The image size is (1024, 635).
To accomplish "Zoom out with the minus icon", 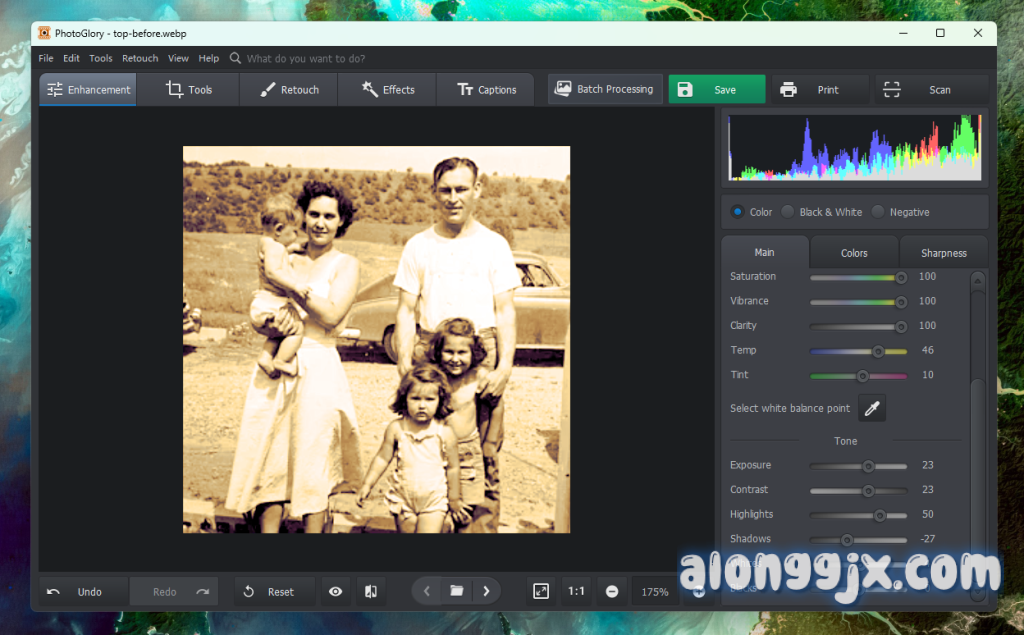I will pos(611,591).
